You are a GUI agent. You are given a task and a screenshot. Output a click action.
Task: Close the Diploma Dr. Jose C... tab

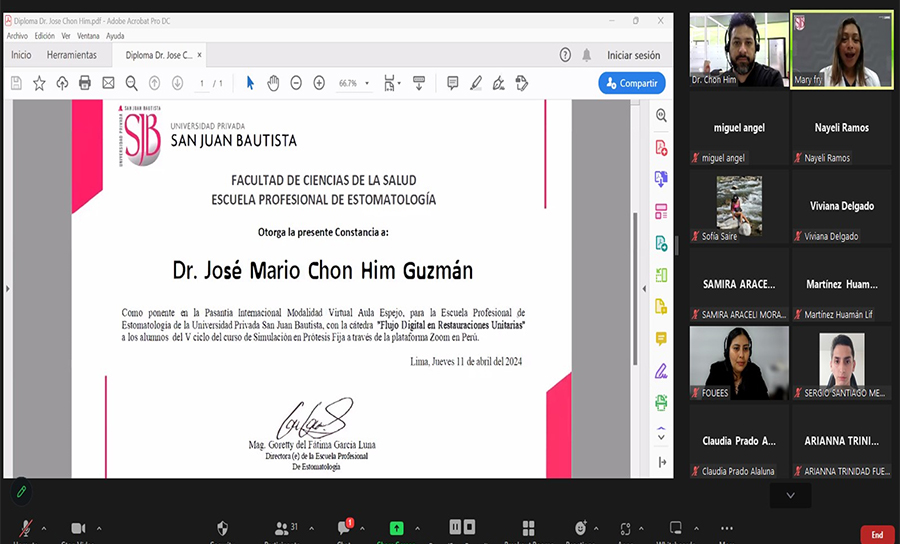(x=200, y=55)
